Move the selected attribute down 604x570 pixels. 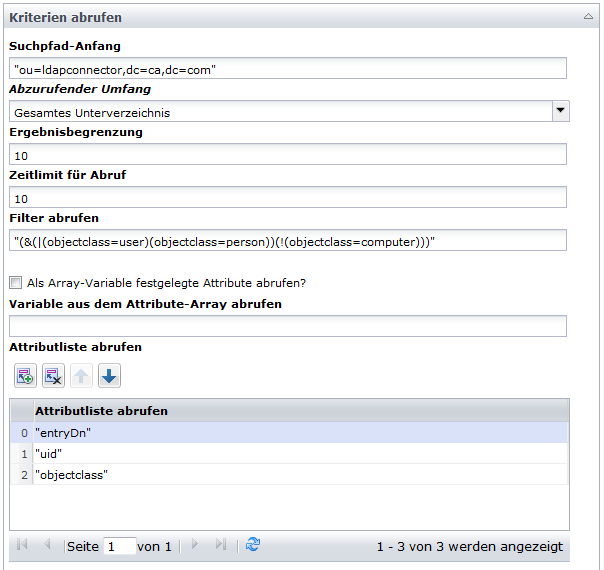point(109,376)
